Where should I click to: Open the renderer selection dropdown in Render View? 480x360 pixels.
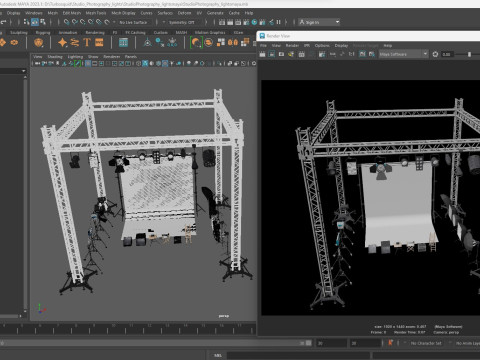pyautogui.click(x=403, y=54)
